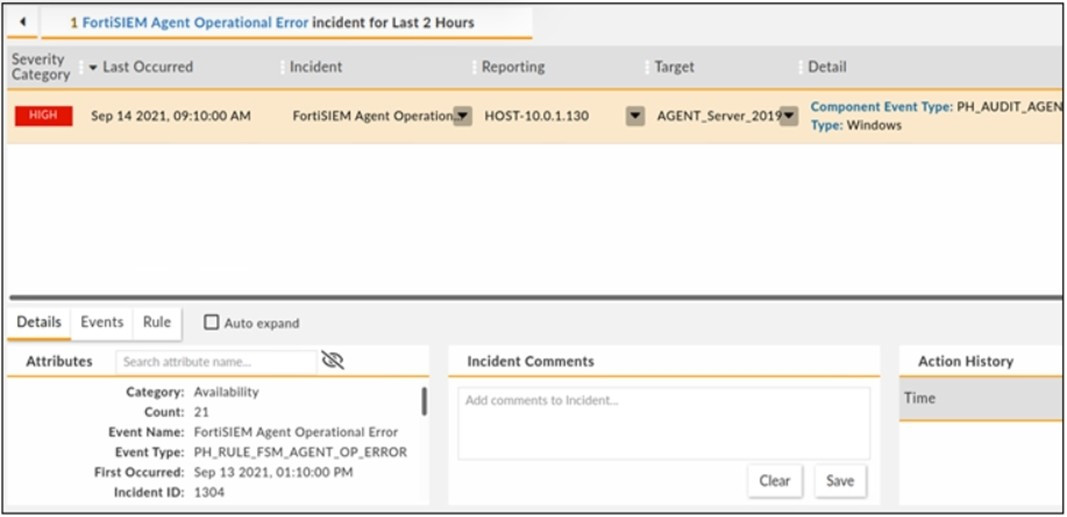Switch to the Events tab
The height and width of the screenshot is (517, 1067).
pos(102,322)
